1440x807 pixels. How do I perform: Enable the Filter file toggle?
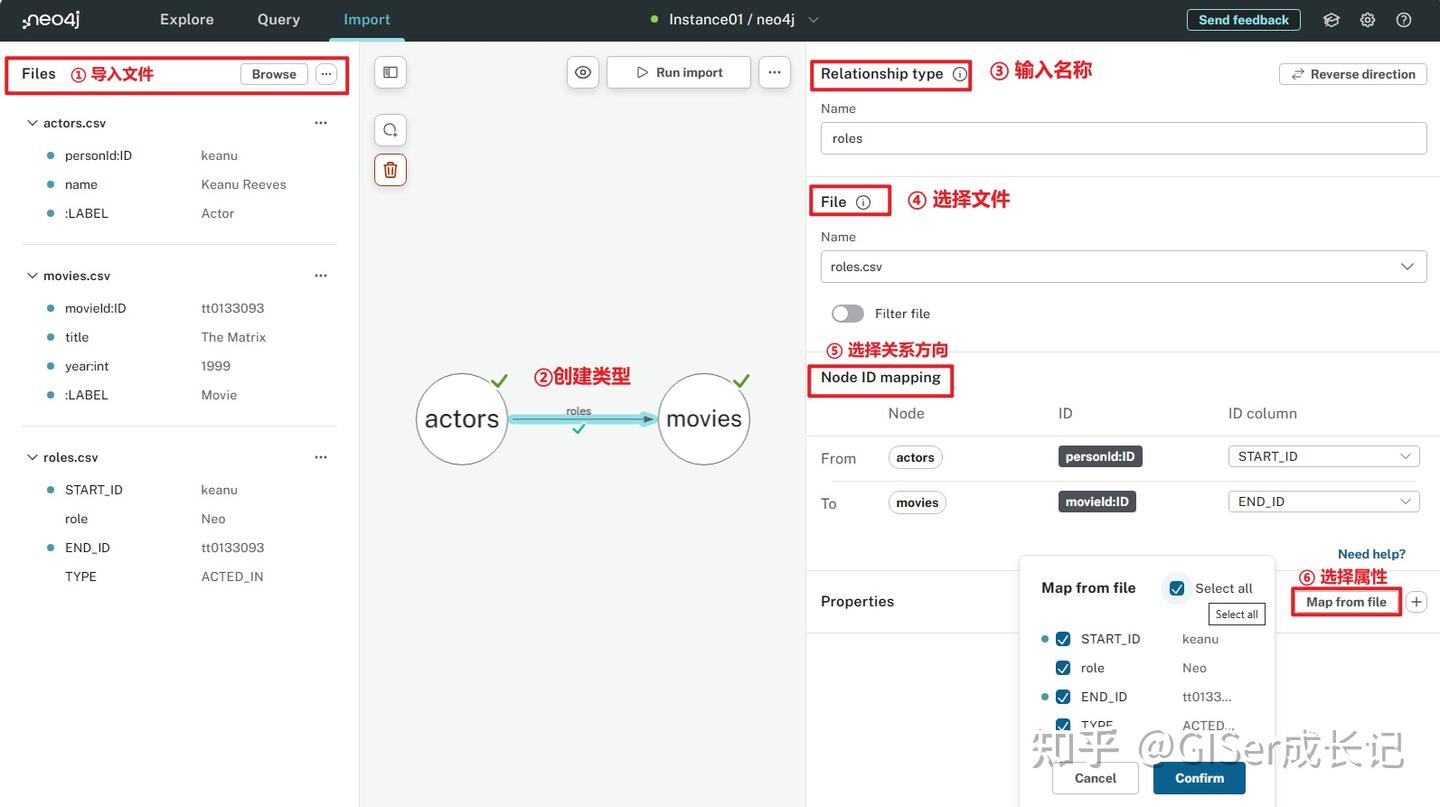point(847,313)
